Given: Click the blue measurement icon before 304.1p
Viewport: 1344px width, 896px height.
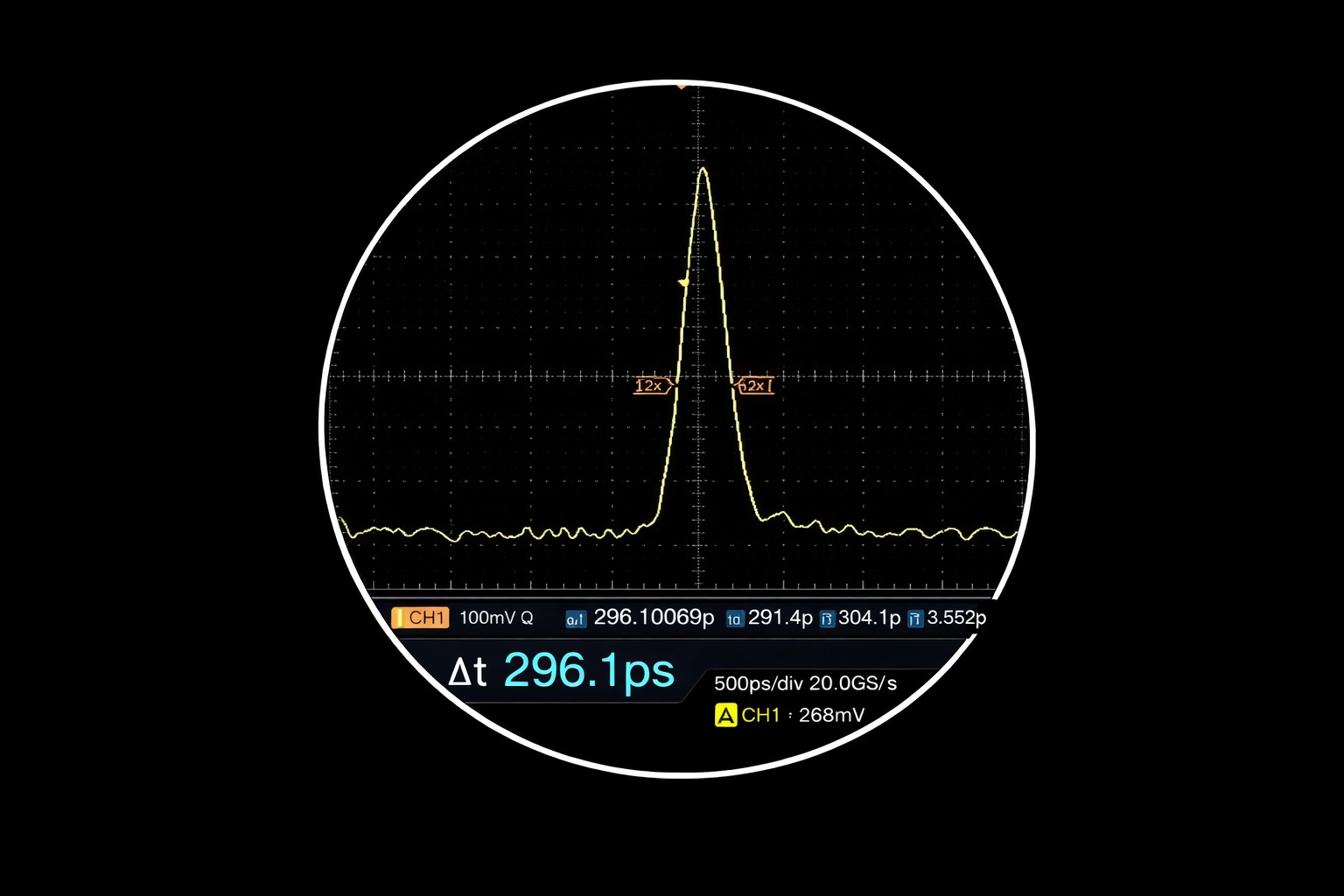Looking at the screenshot, I should (827, 619).
